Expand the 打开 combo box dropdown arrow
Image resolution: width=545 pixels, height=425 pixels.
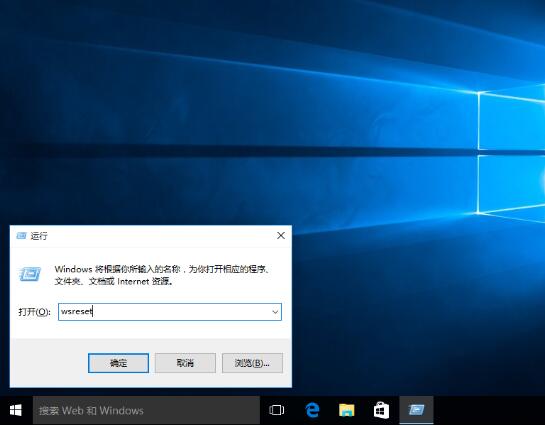click(x=275, y=312)
